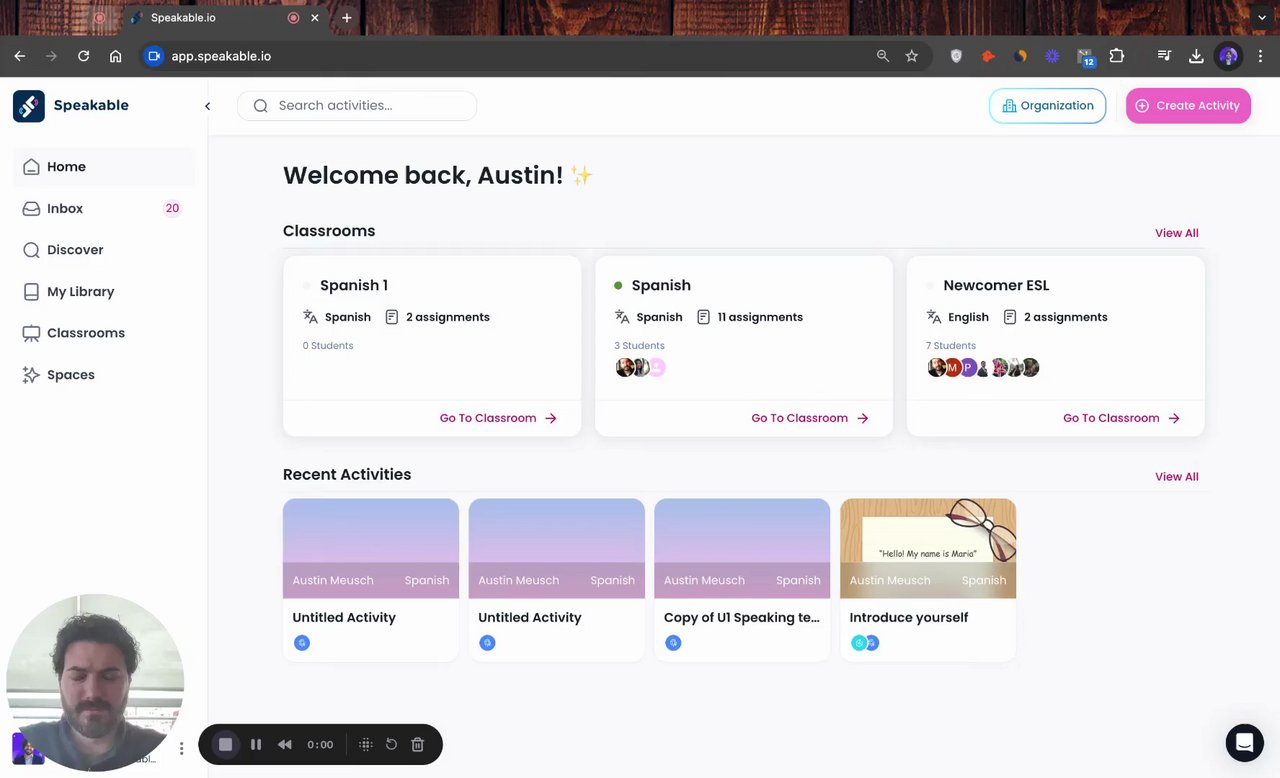
Task: Click badge icon under second Untitled Activity
Action: (488, 643)
